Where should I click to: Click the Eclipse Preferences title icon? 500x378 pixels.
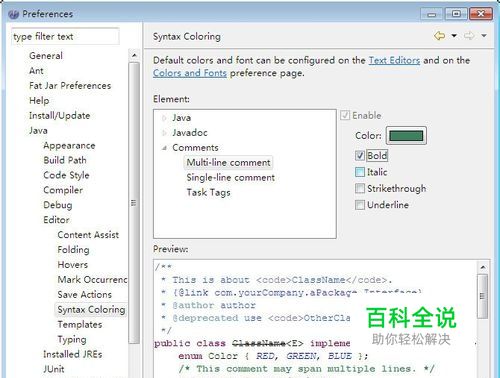13,14
